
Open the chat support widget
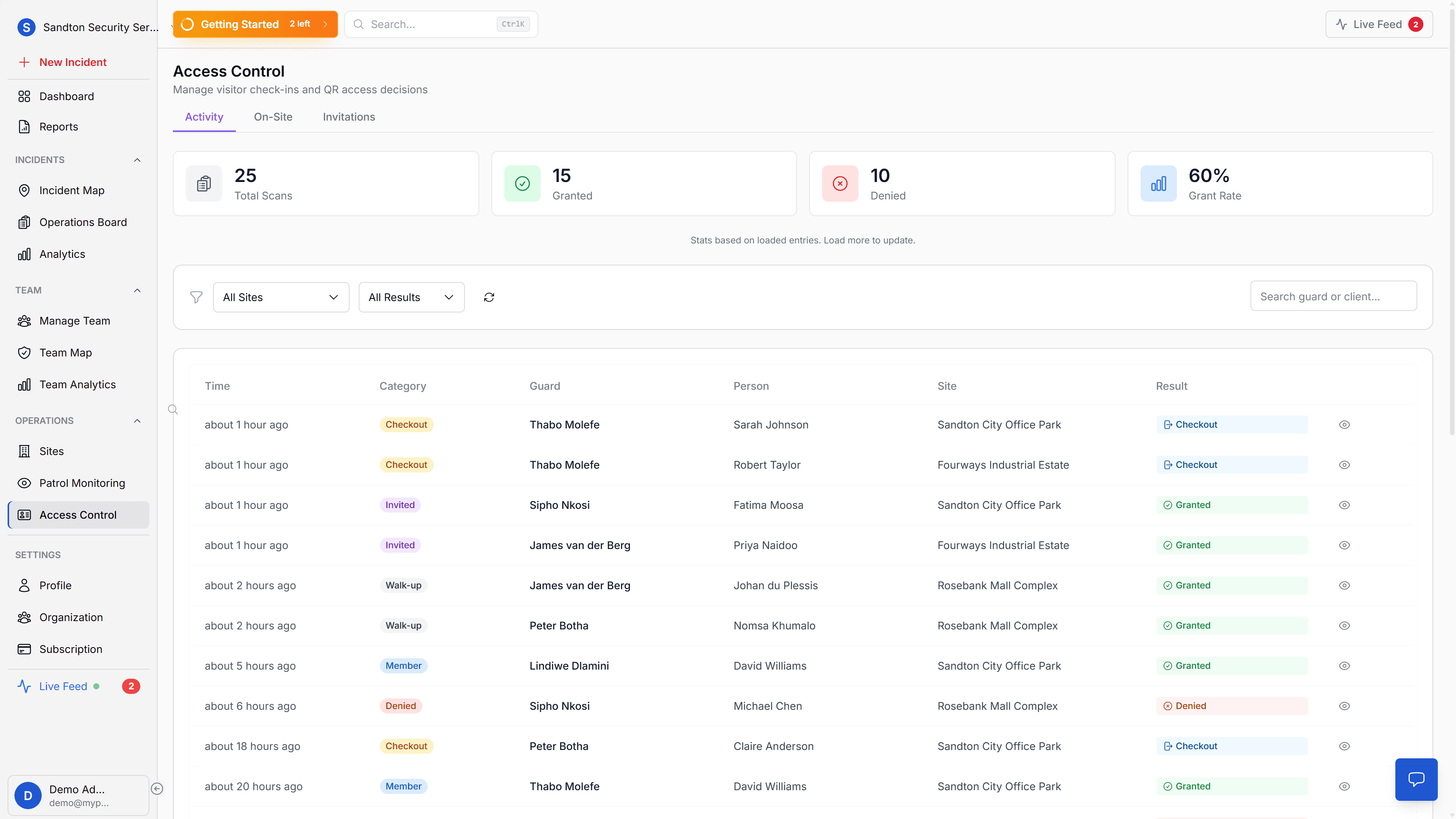1416,780
